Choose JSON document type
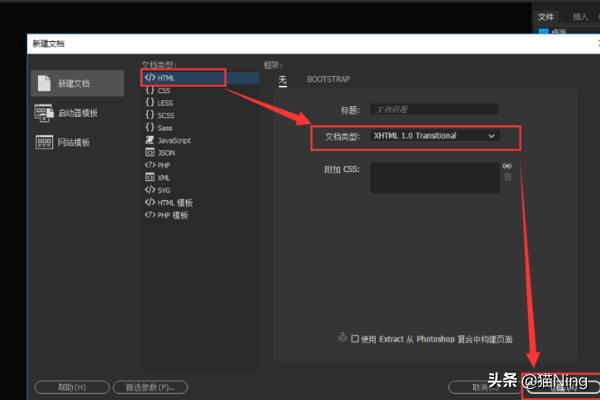 [x=160, y=152]
